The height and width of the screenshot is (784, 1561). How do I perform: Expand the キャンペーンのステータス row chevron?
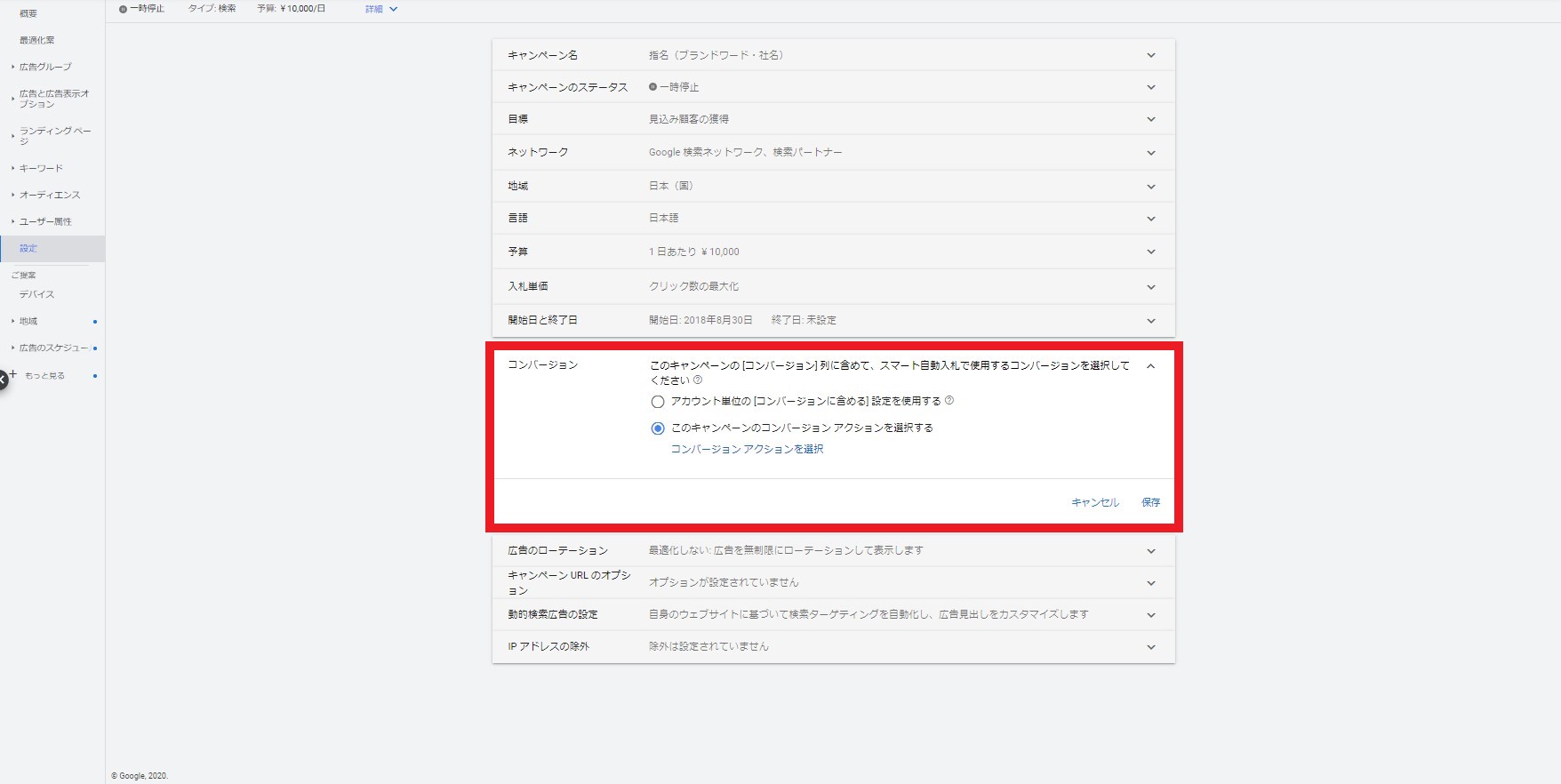[1151, 87]
